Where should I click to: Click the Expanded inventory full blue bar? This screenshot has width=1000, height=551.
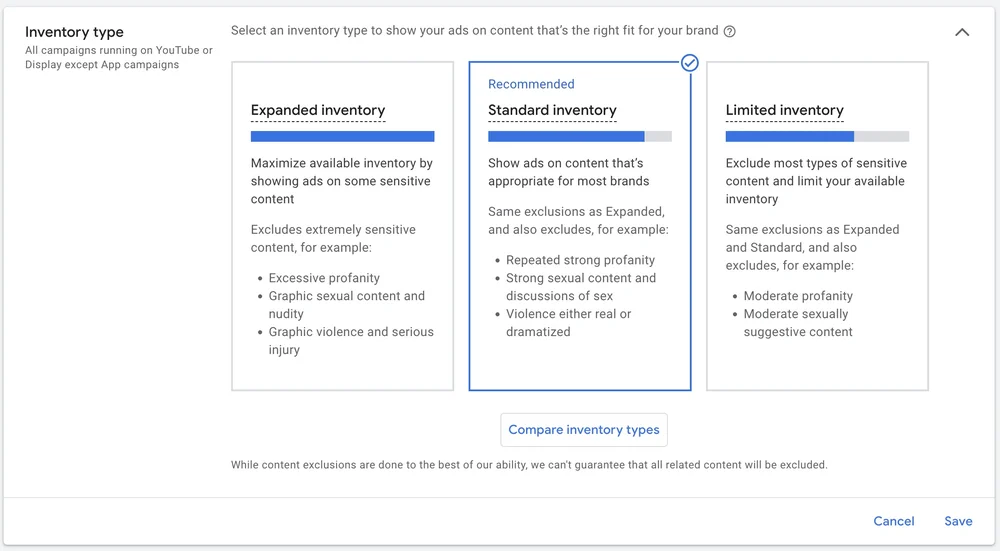(x=342, y=137)
